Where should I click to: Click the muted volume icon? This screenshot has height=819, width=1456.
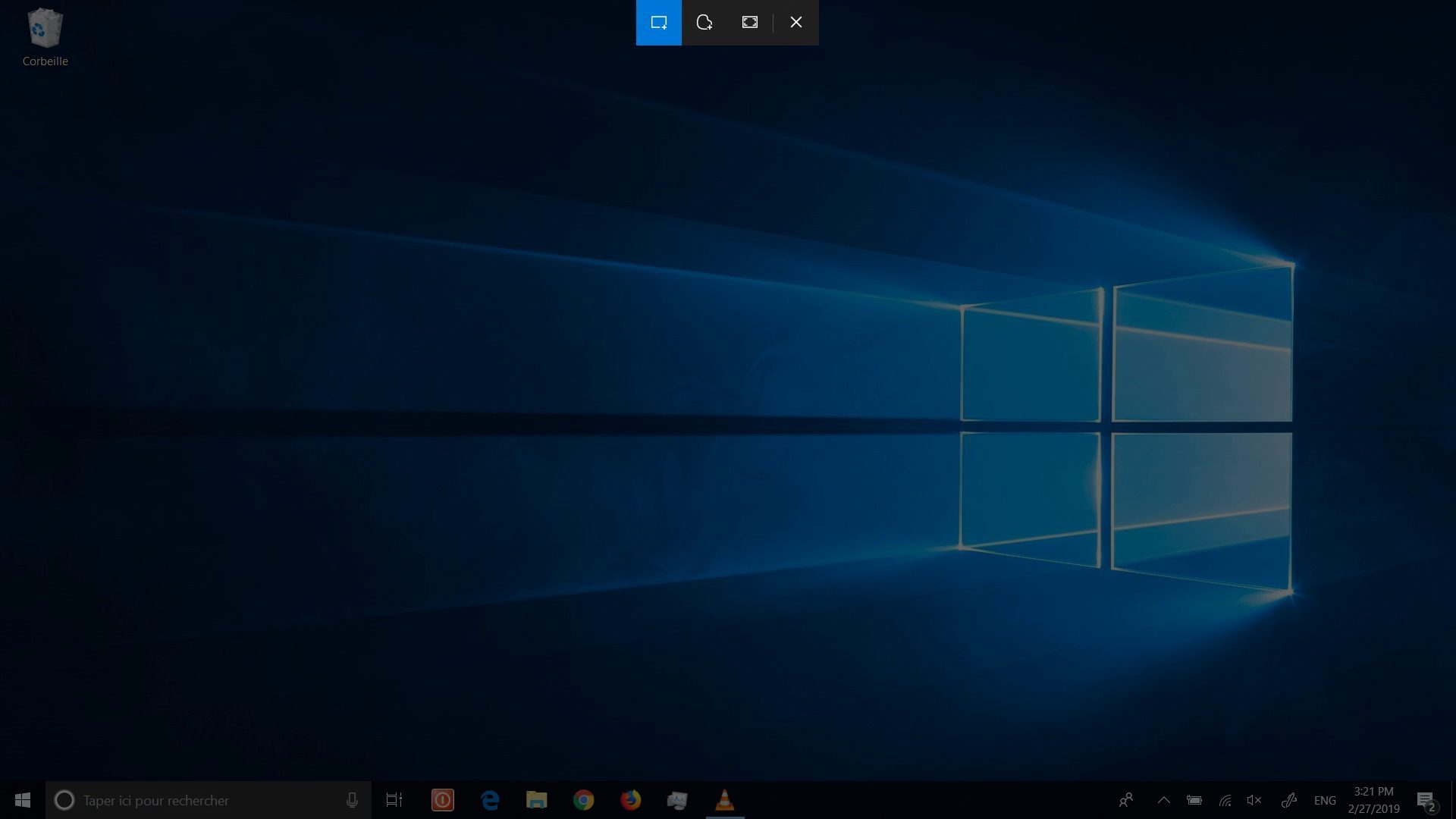point(1254,800)
